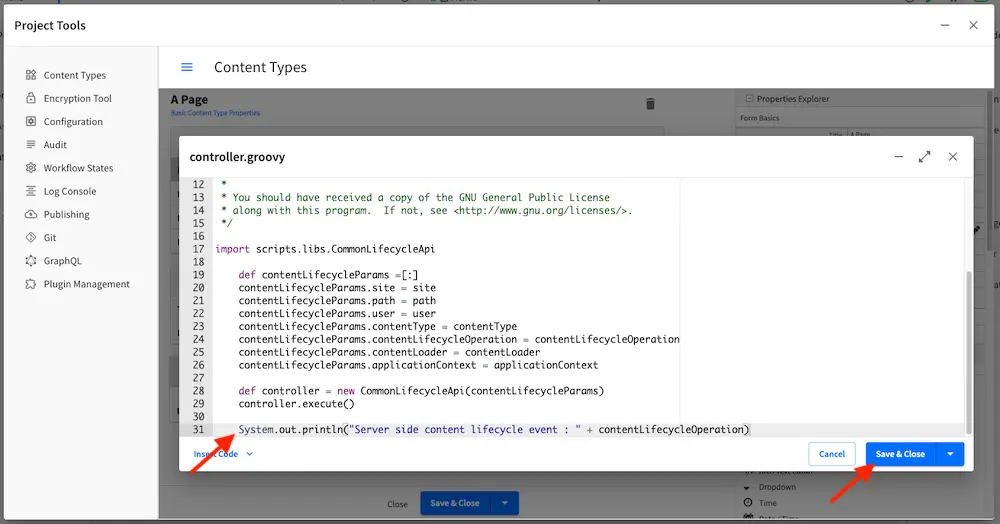Click the Audit list icon
The width and height of the screenshot is (1000, 524).
pyautogui.click(x=31, y=145)
